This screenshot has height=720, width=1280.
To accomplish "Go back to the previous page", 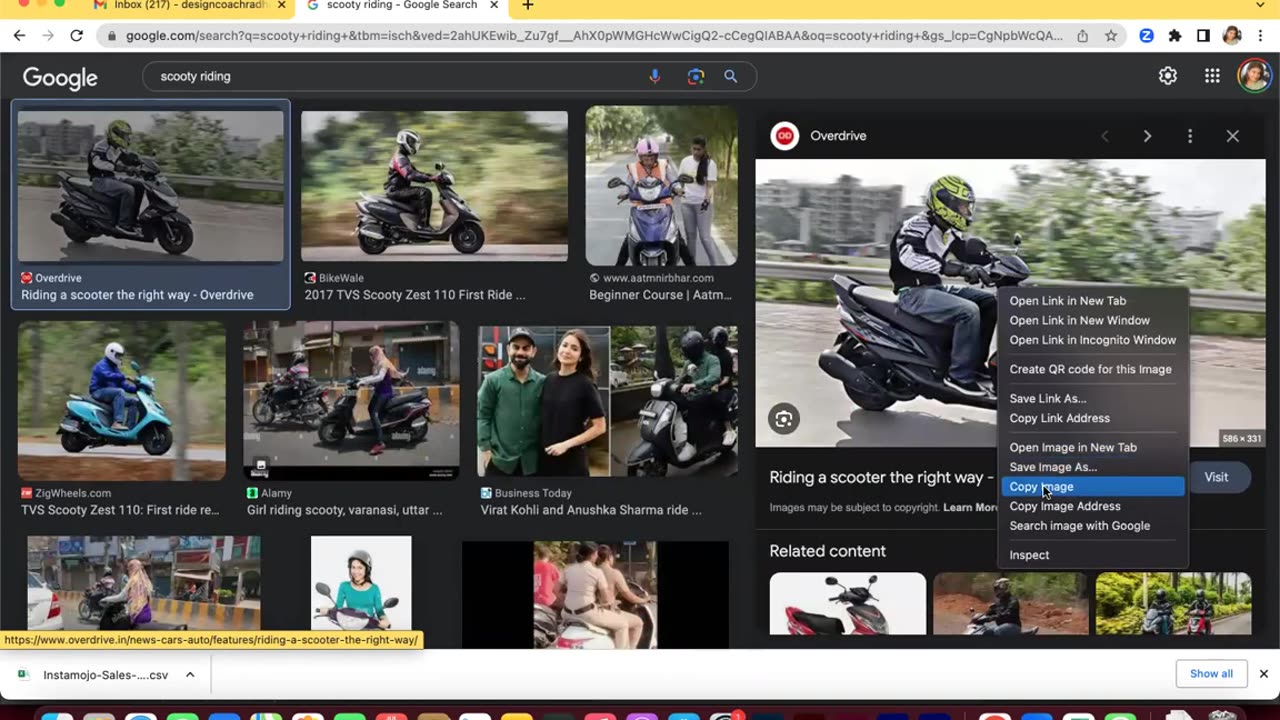I will 19,35.
